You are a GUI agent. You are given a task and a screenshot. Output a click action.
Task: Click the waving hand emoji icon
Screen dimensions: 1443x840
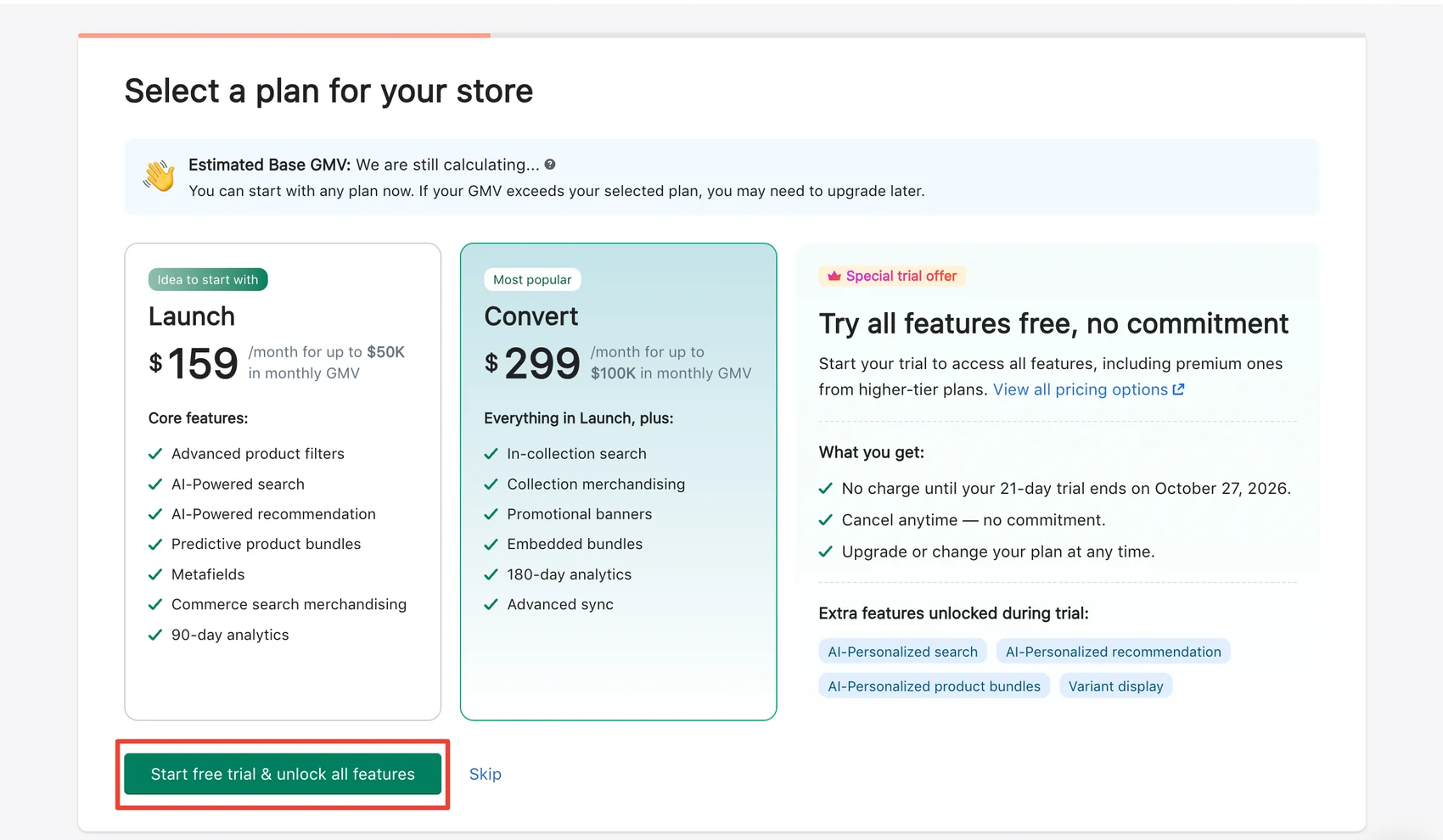click(x=159, y=176)
